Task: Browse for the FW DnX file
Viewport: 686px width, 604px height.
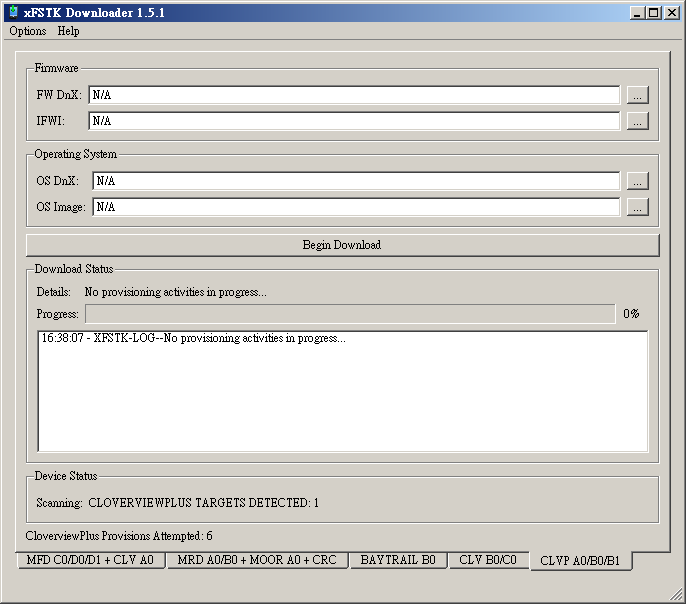Action: (x=637, y=95)
